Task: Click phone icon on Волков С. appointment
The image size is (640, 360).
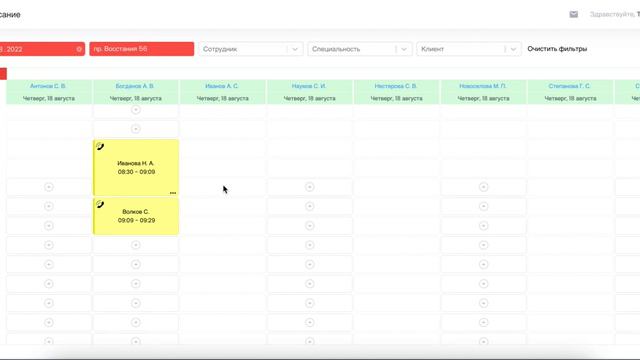Action: pos(100,204)
